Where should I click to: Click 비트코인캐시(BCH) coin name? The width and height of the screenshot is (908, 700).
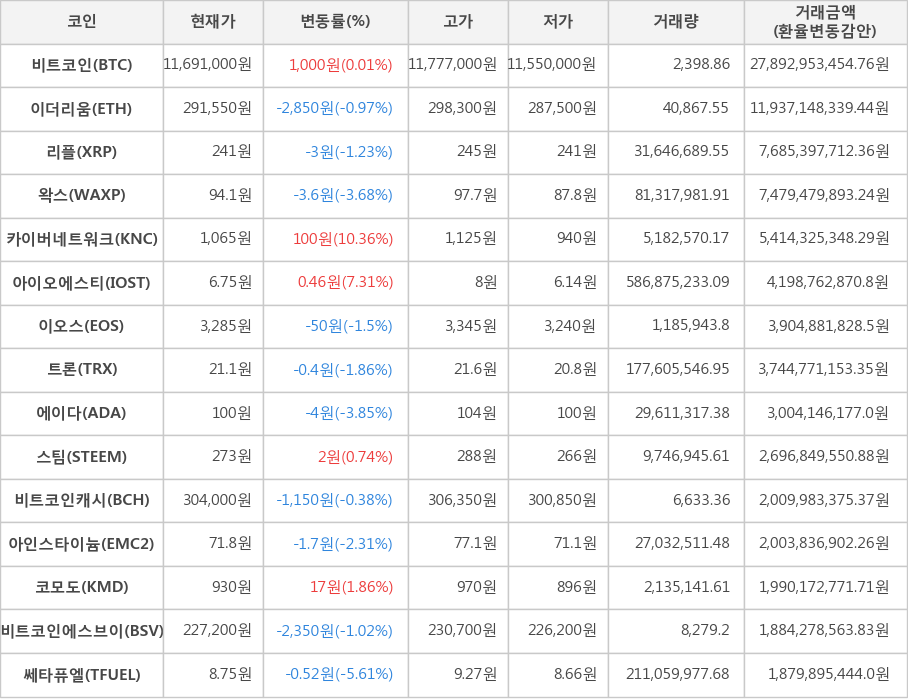(82, 500)
